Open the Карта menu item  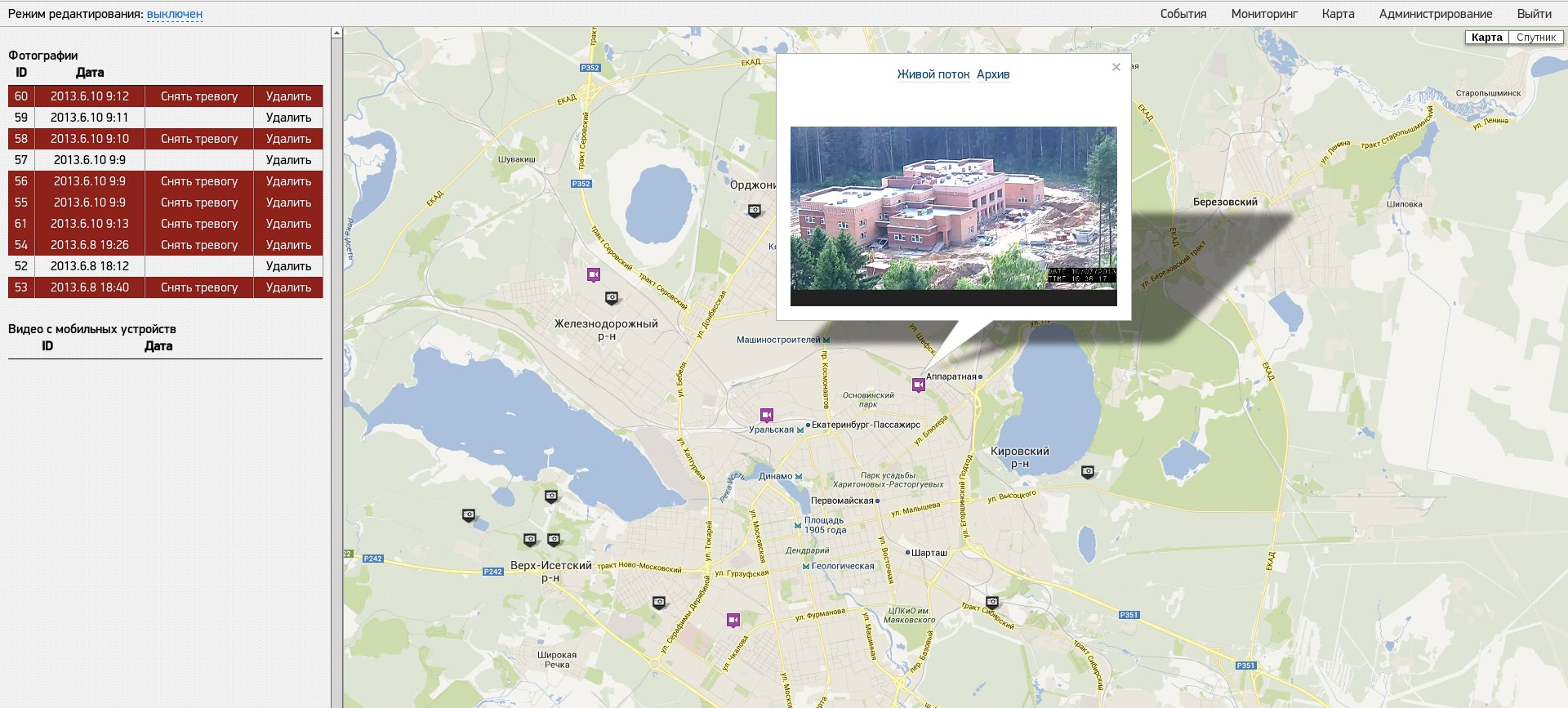(1338, 14)
